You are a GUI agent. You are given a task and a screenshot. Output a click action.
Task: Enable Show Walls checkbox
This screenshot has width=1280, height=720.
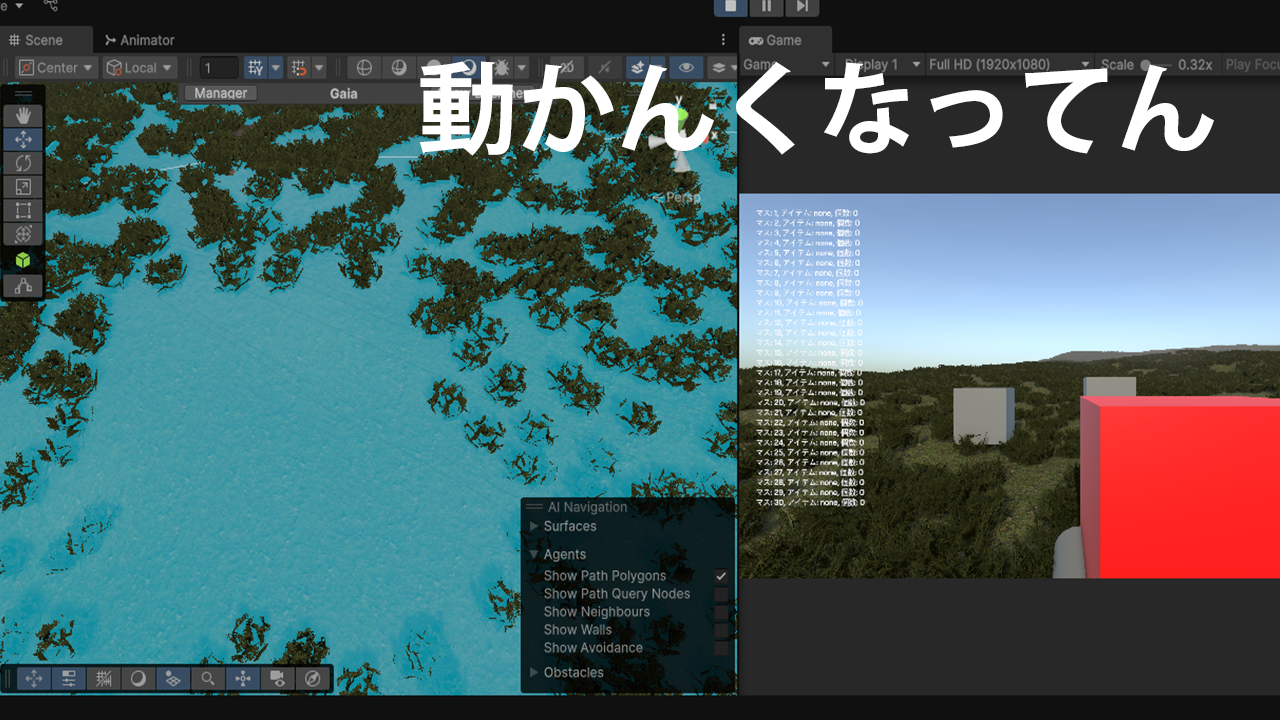pos(721,630)
